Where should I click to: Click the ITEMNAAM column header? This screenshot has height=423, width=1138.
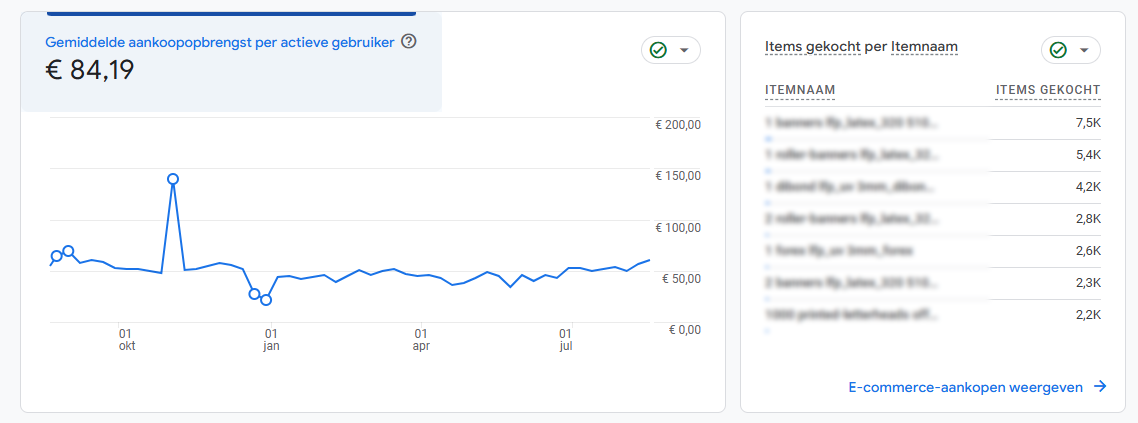pyautogui.click(x=800, y=91)
